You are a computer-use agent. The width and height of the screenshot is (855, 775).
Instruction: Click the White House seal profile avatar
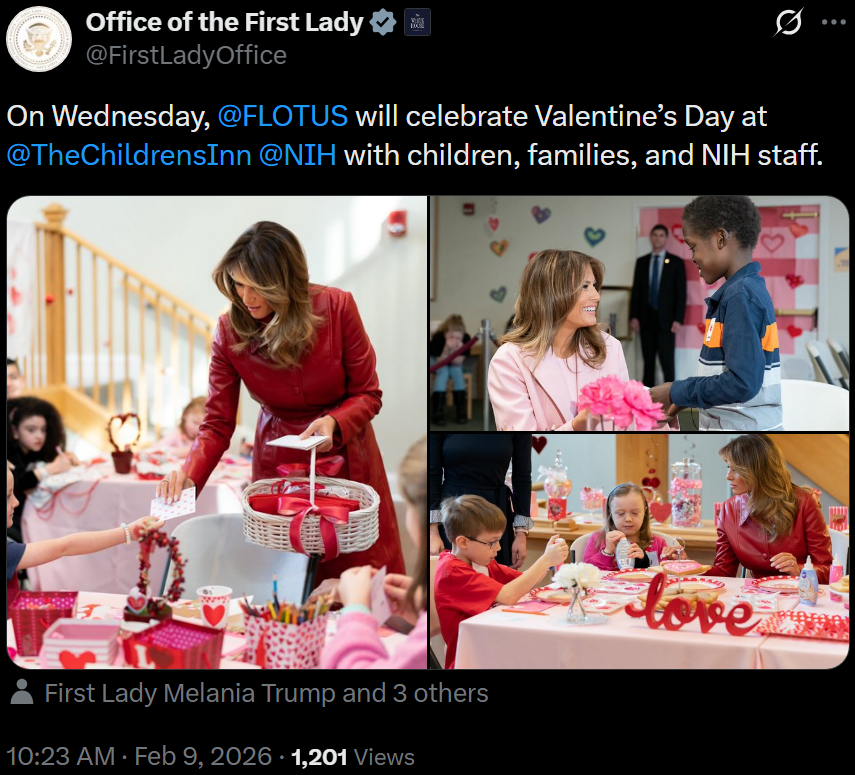pos(38,38)
